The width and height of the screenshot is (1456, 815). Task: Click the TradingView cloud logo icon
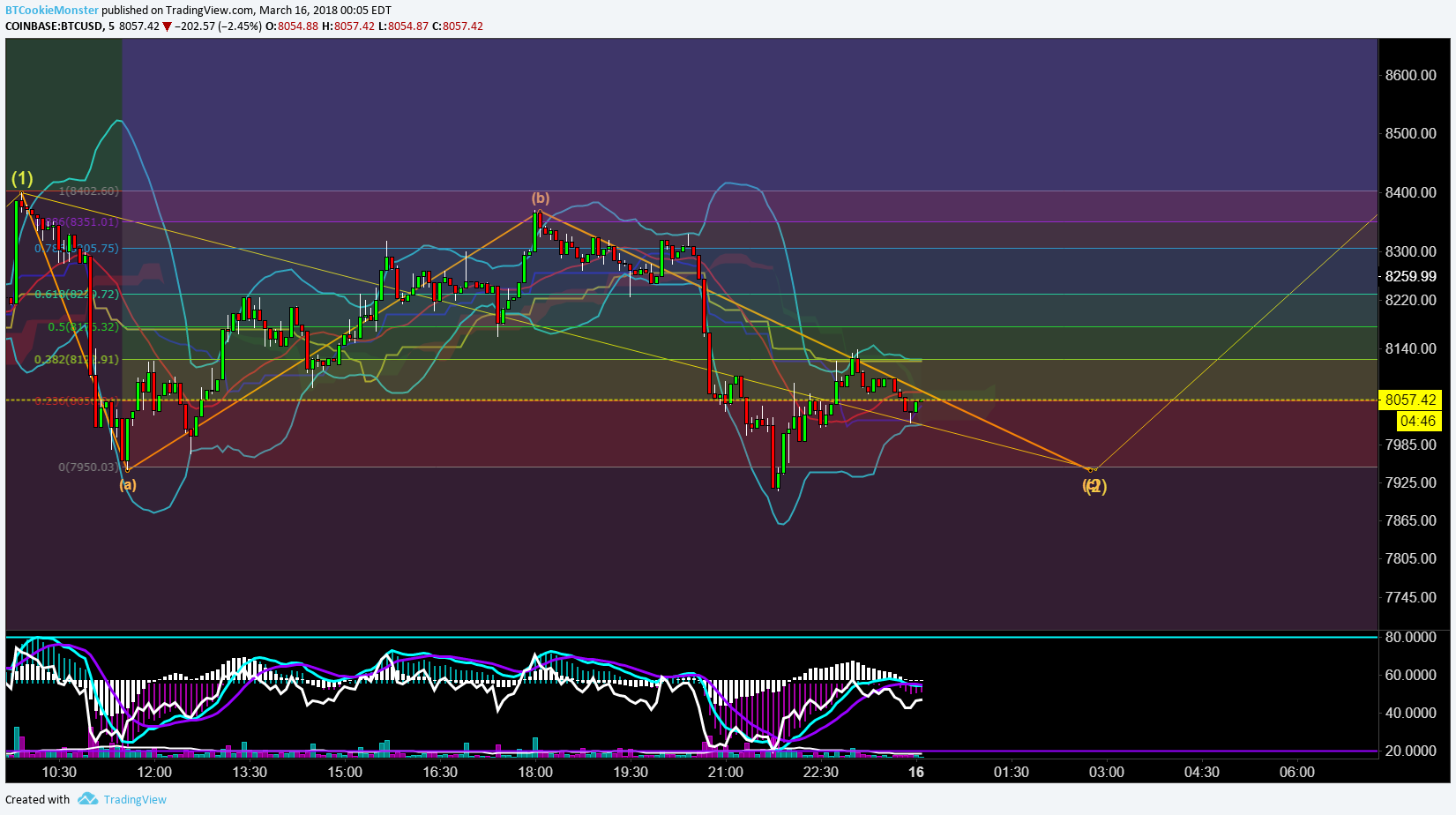click(87, 799)
